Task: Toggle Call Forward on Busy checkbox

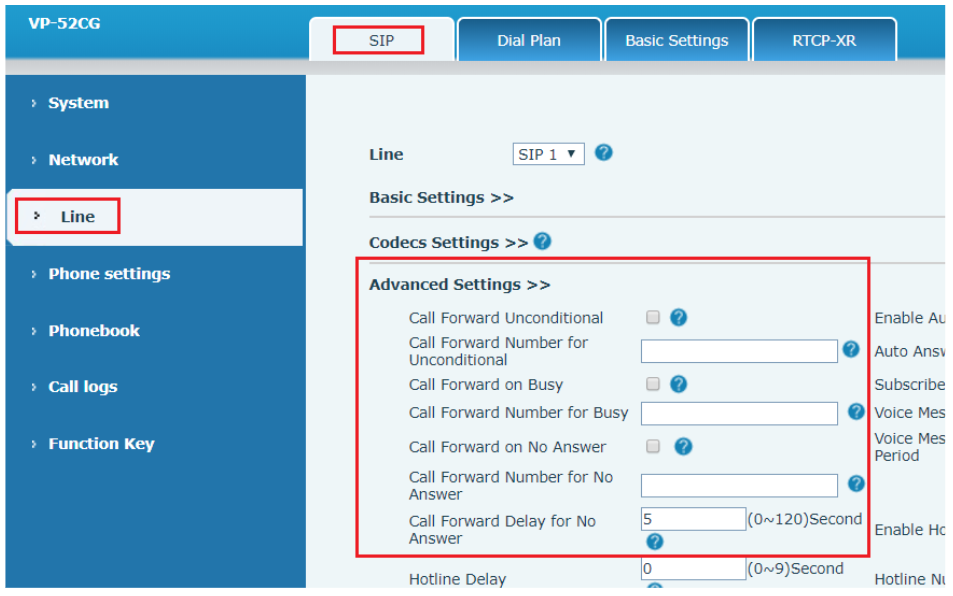Action: [x=653, y=384]
